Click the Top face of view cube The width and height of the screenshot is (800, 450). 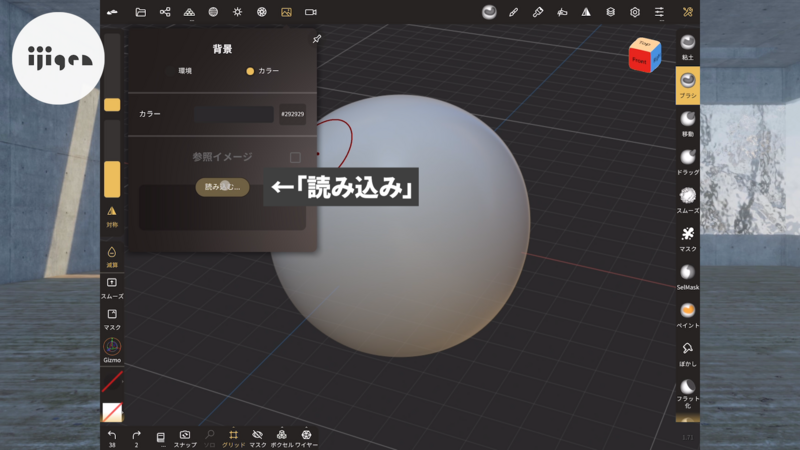pos(645,44)
